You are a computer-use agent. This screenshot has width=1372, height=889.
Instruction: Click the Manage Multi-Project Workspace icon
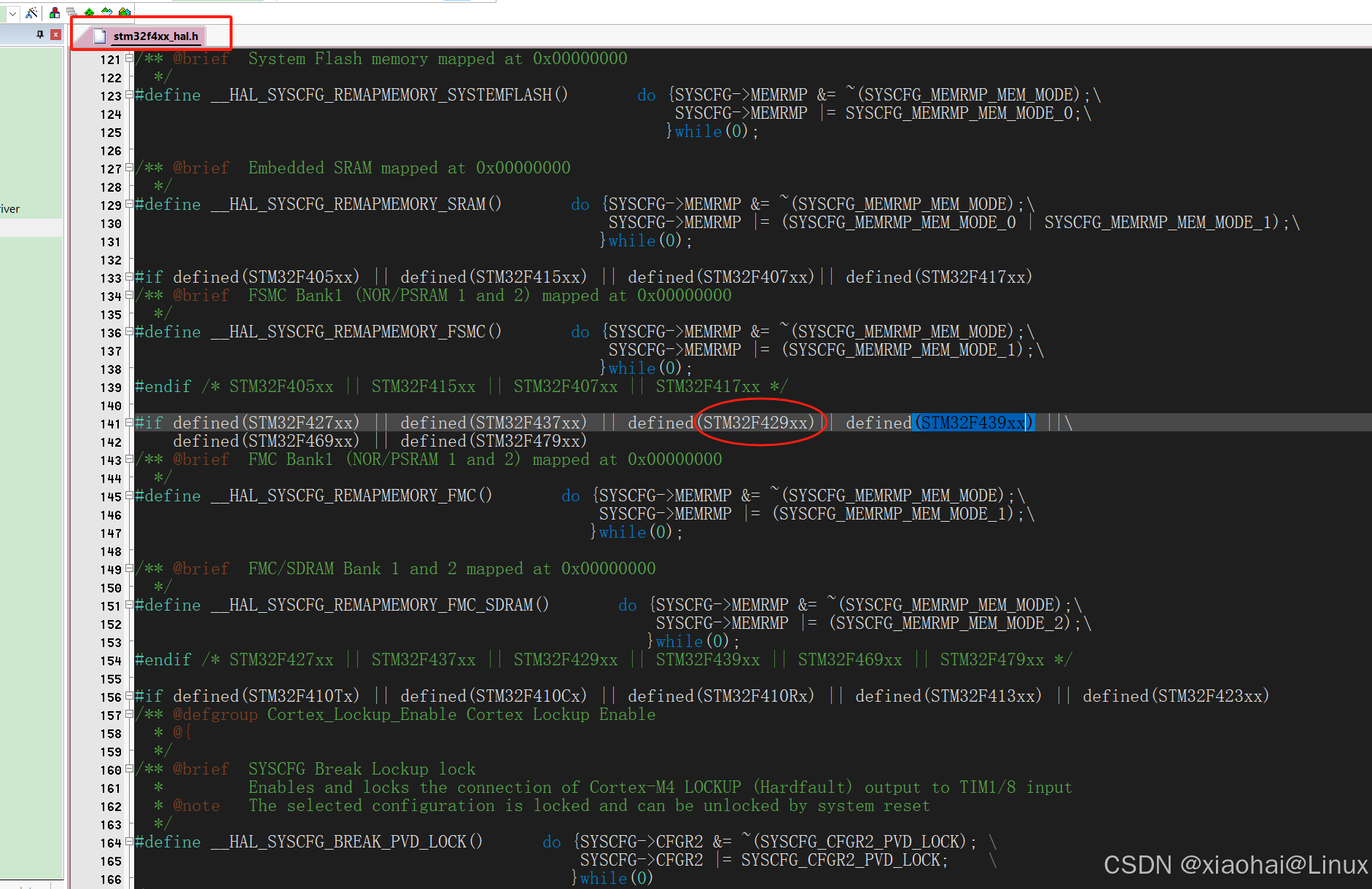click(x=71, y=12)
